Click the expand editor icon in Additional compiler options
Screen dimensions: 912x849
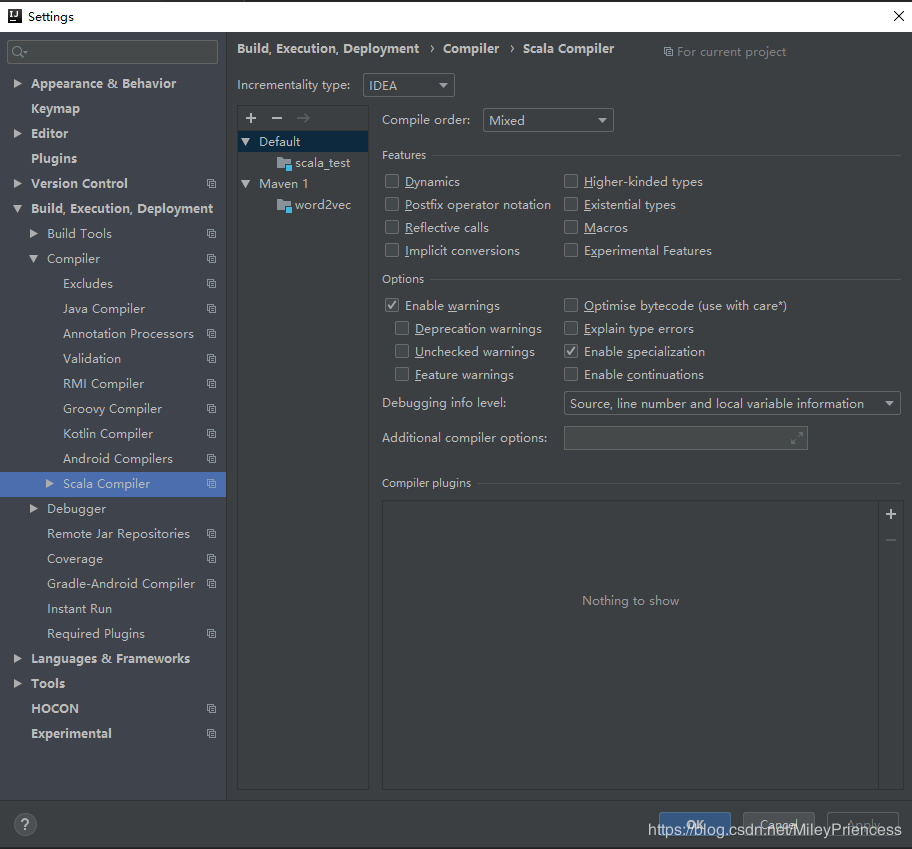click(x=798, y=437)
